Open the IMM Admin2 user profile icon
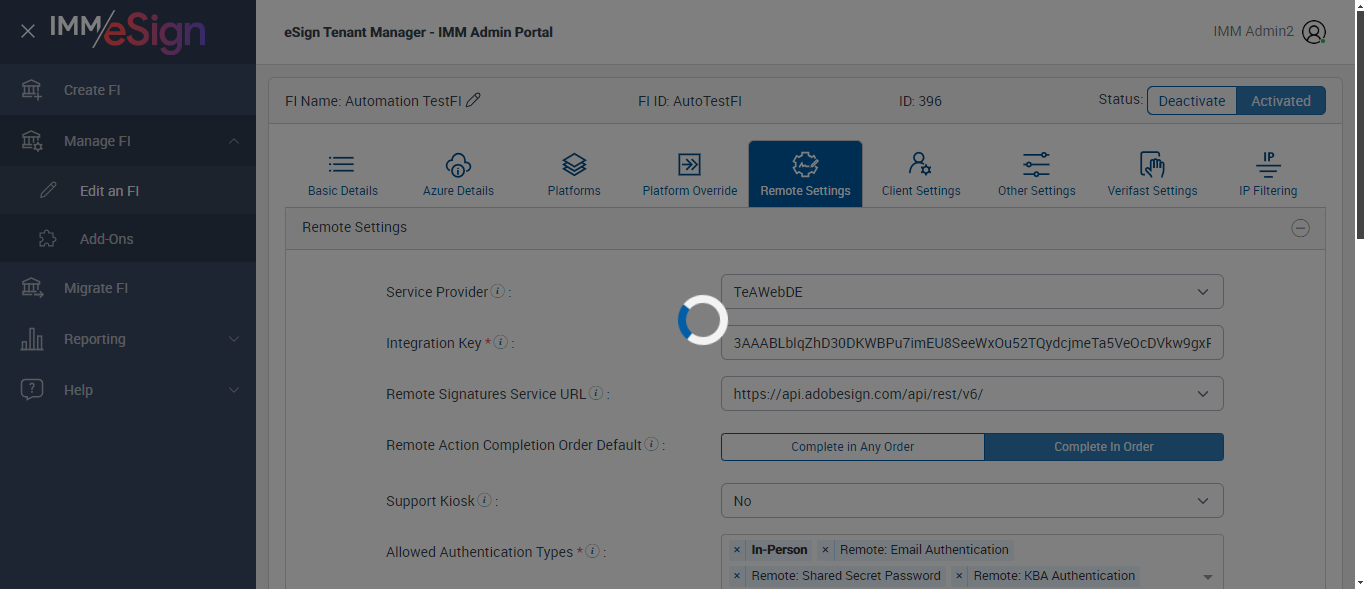This screenshot has width=1366, height=589. point(1314,32)
